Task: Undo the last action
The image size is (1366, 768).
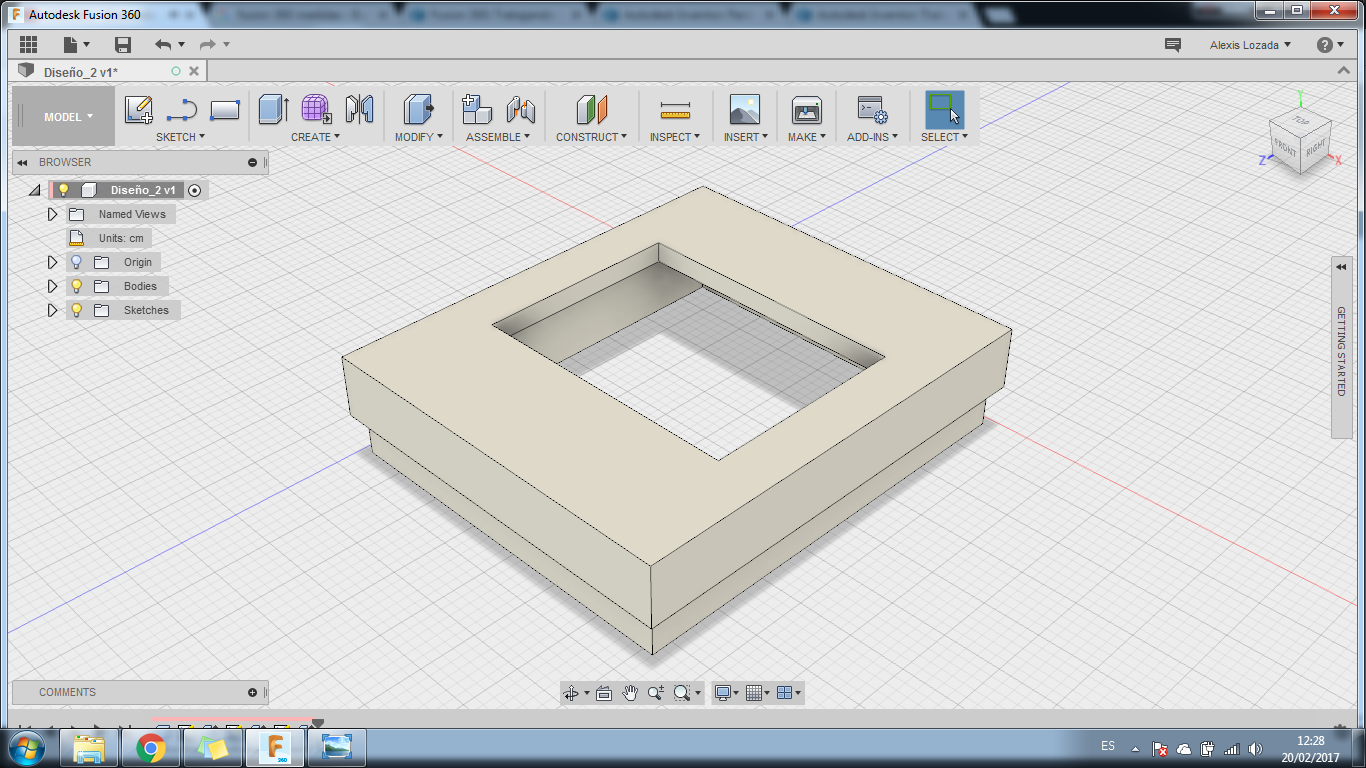Action: tap(163, 44)
